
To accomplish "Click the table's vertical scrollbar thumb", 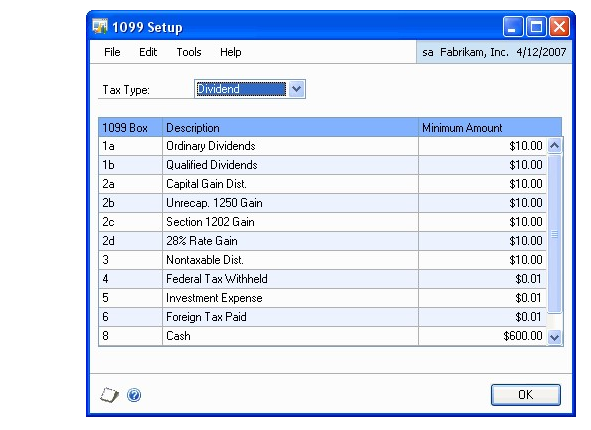I will click(x=554, y=234).
